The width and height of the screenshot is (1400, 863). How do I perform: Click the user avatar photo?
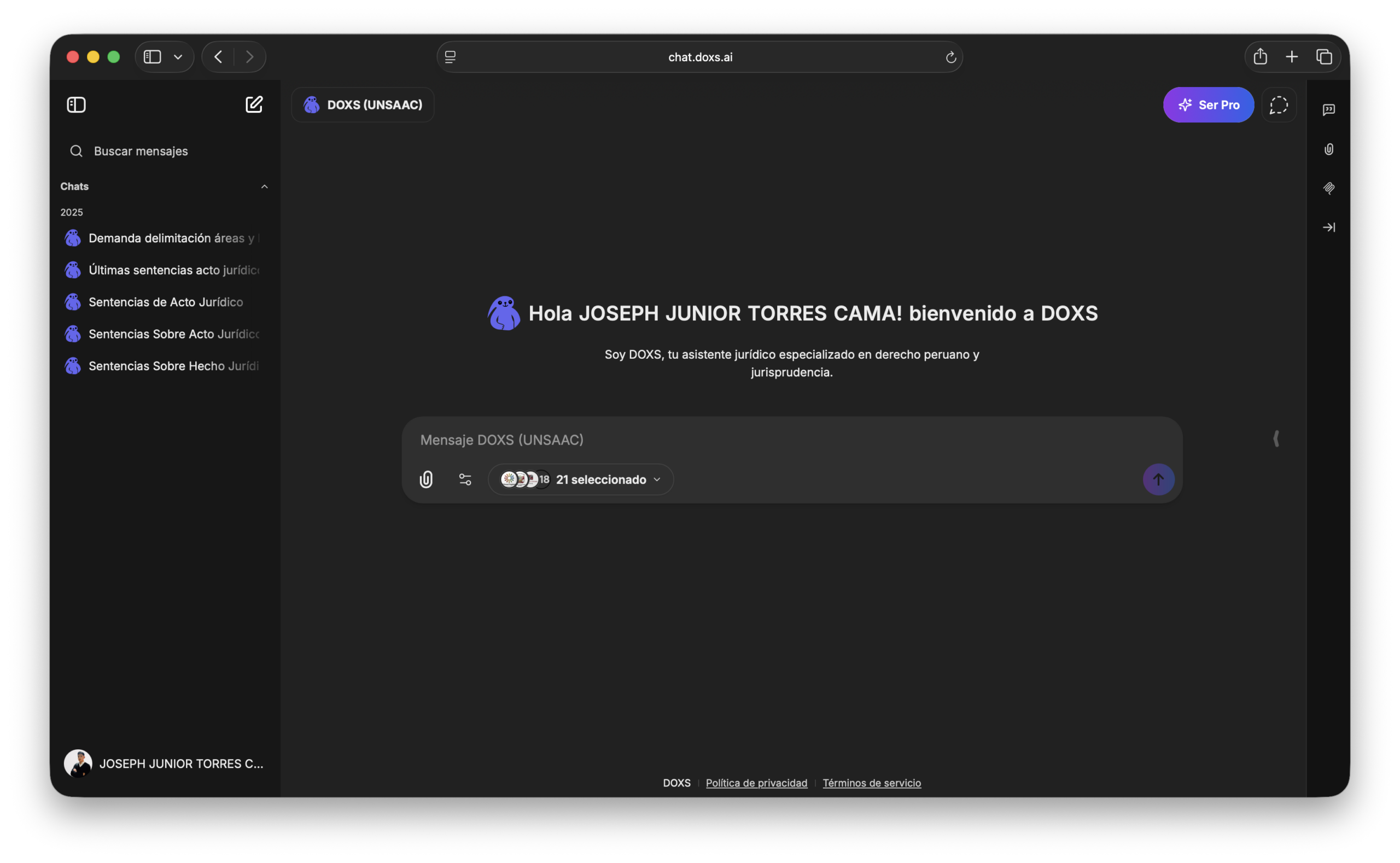(x=78, y=763)
